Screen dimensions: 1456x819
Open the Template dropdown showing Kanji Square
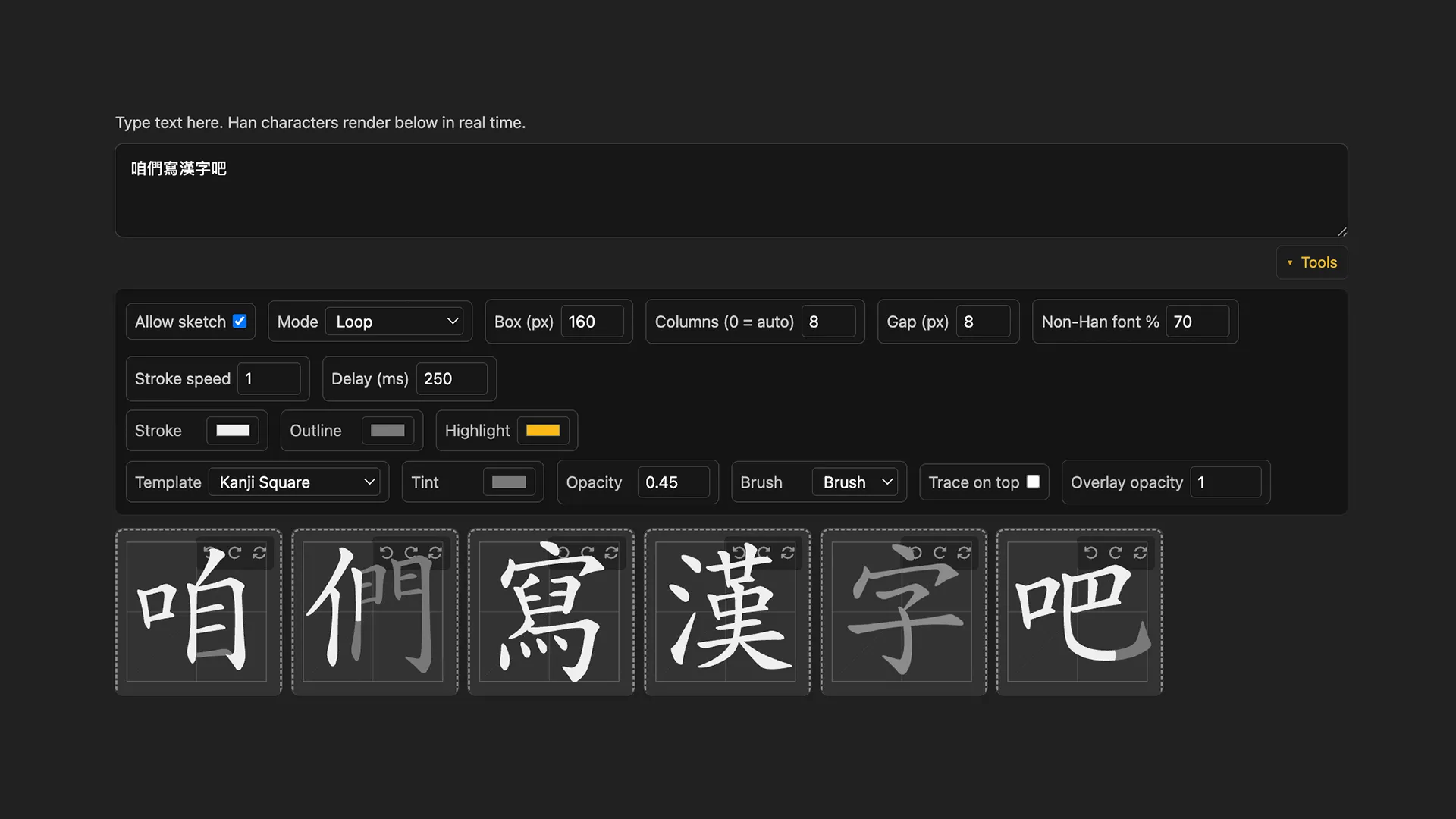click(296, 482)
